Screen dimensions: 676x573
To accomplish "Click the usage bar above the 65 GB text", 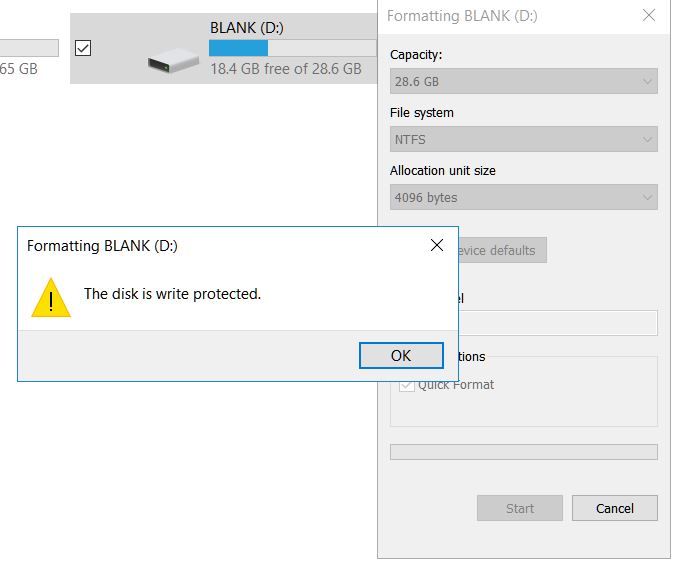I will (x=29, y=48).
